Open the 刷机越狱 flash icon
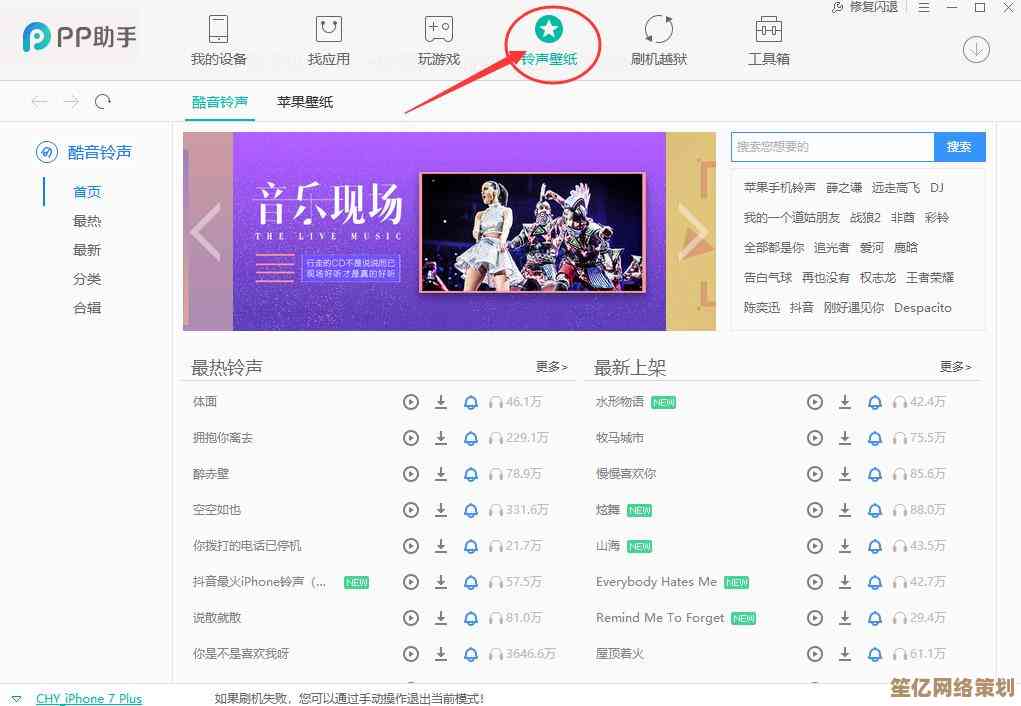 coord(658,30)
